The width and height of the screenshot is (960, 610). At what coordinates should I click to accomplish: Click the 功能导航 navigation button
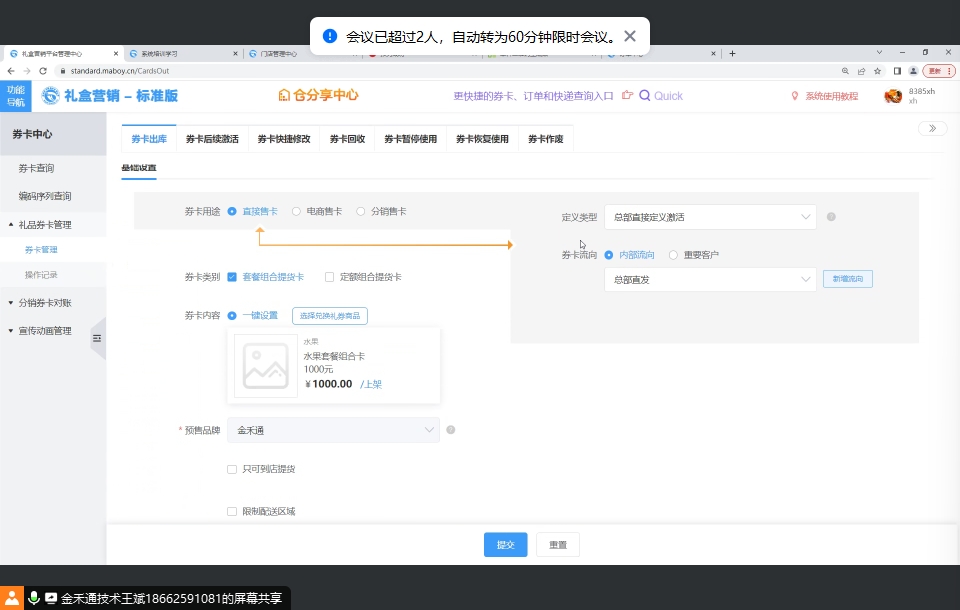16,96
